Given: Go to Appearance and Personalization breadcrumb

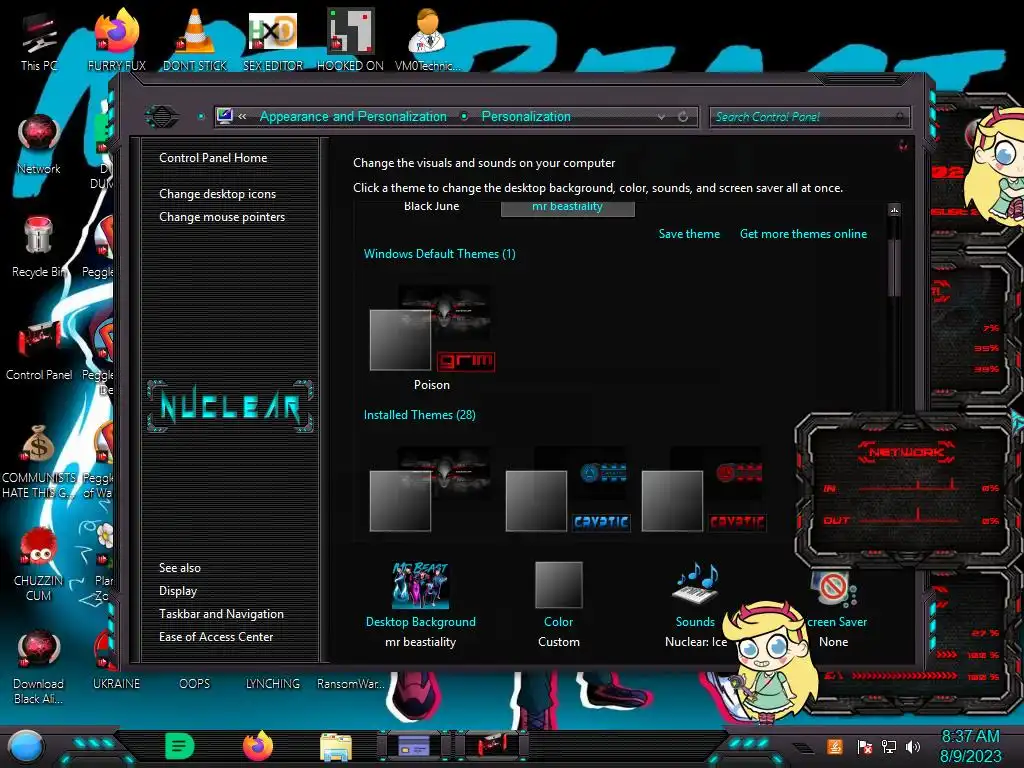Looking at the screenshot, I should click(353, 116).
